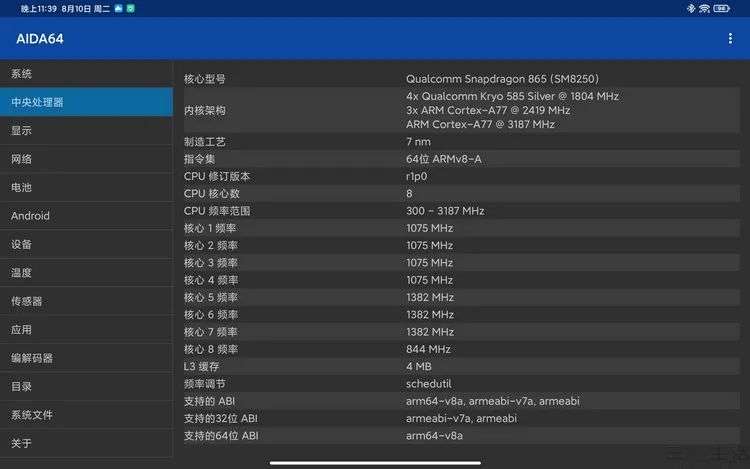Select 4x Qualcomm Kryo 585 Silver line
Viewport: 750px width, 469px height.
(x=512, y=96)
